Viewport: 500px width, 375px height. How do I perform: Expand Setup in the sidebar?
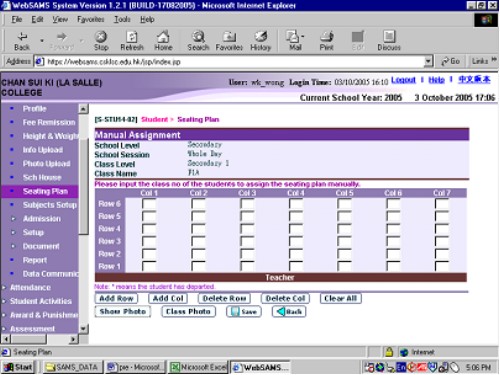click(33, 232)
